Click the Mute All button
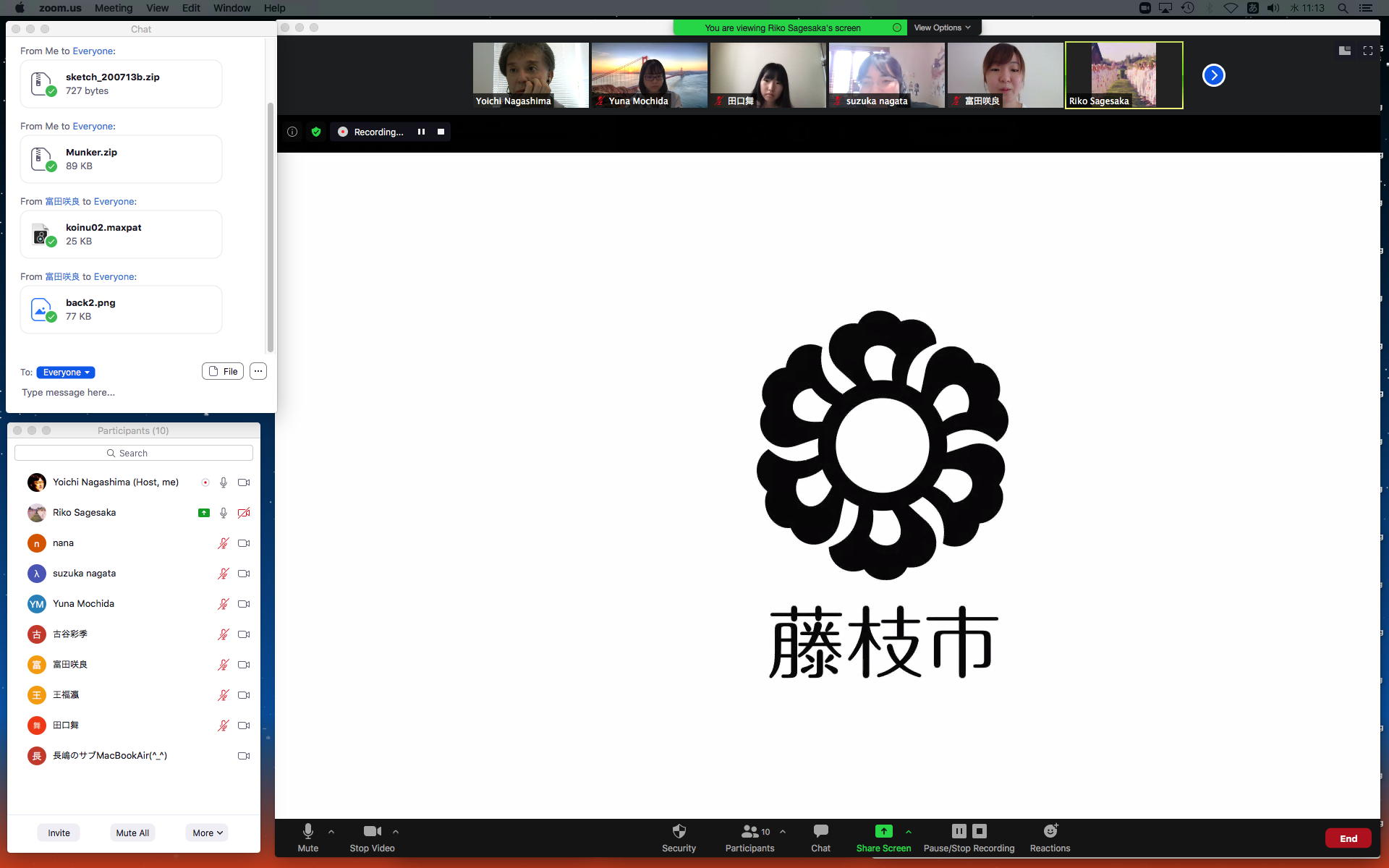 132,833
